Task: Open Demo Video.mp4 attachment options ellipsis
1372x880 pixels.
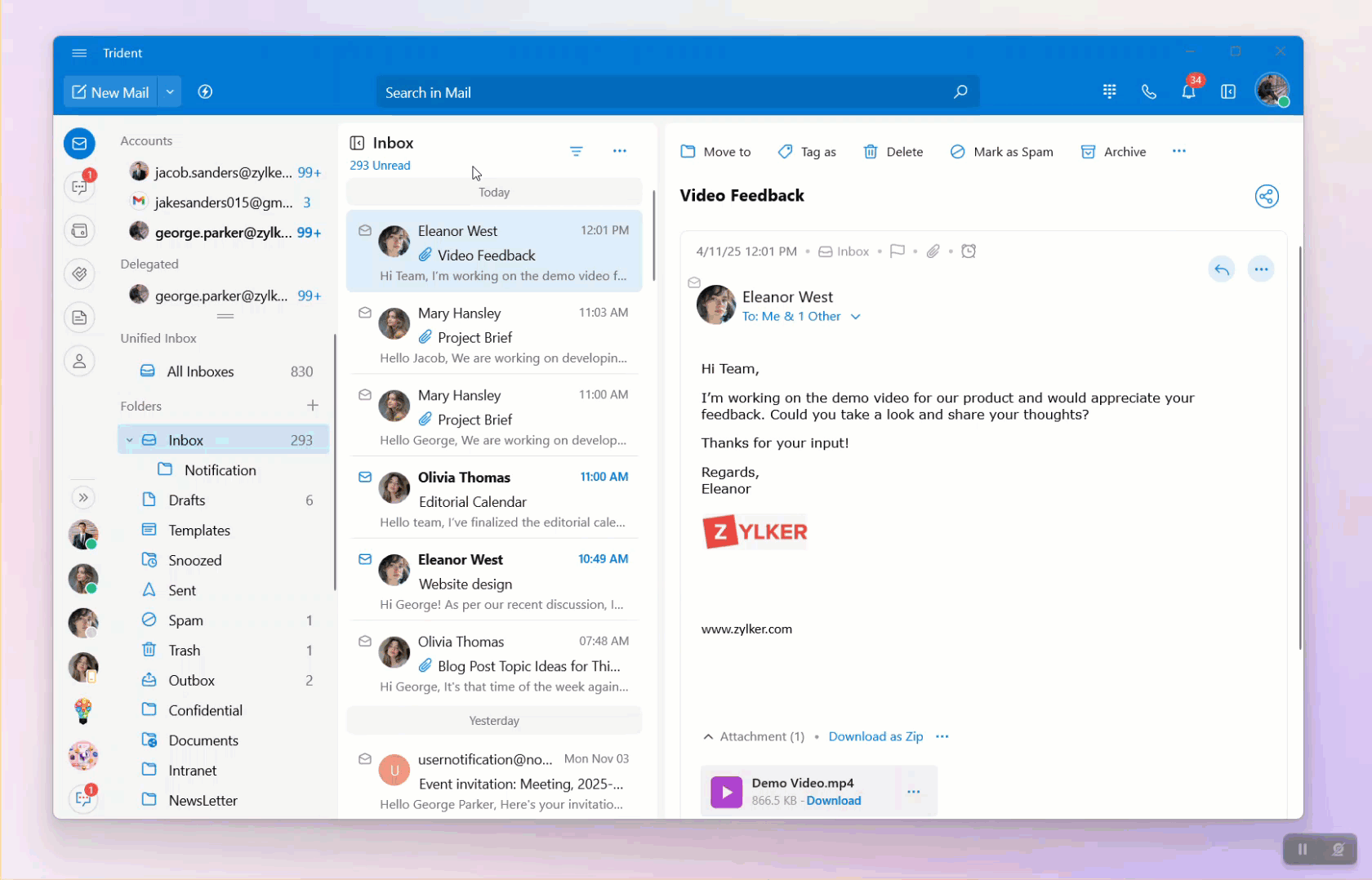Action: (913, 792)
